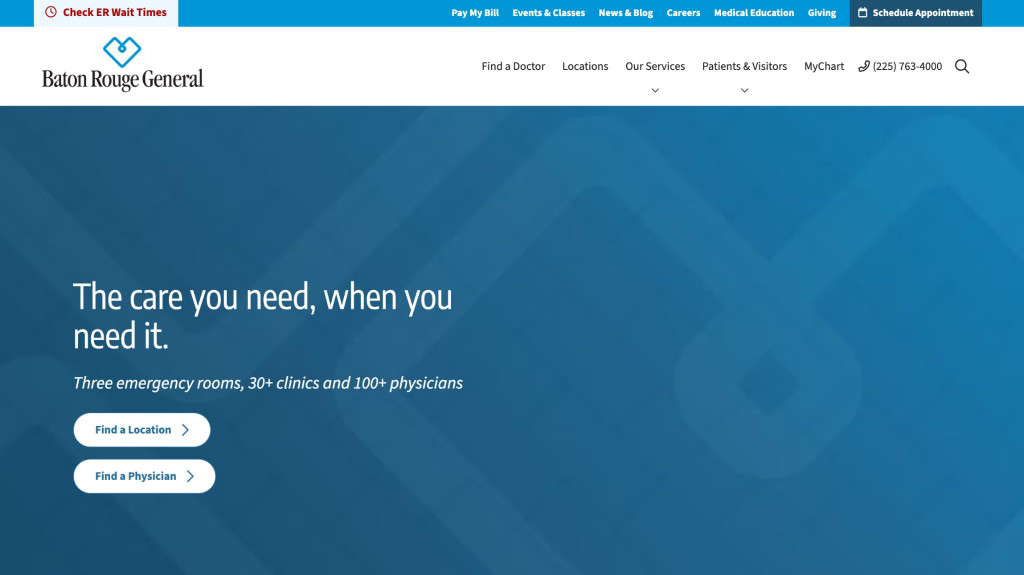Expand the Our Services chevron

655,90
